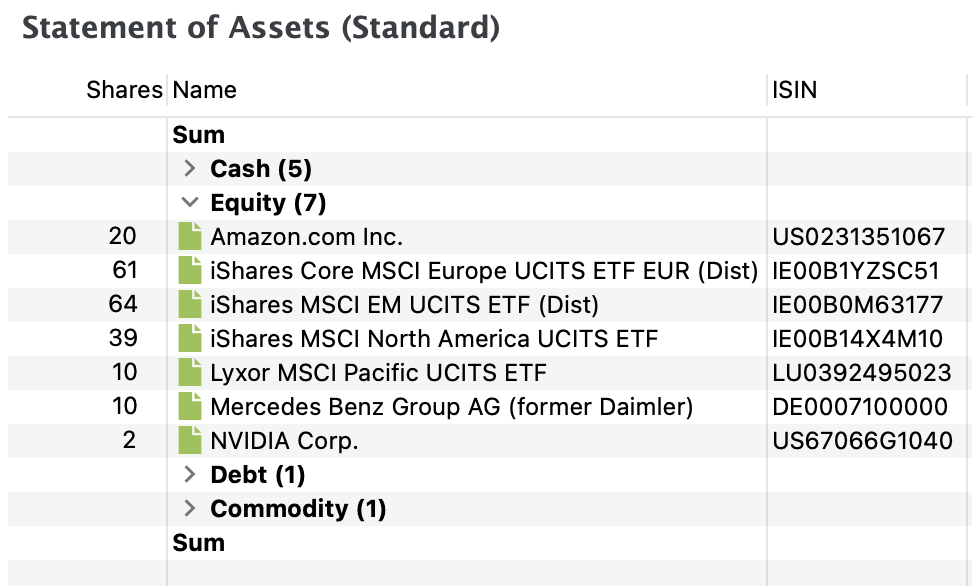Select NVIDIA ISIN US67066G1040 cell
This screenshot has height=586, width=972.
point(862,441)
